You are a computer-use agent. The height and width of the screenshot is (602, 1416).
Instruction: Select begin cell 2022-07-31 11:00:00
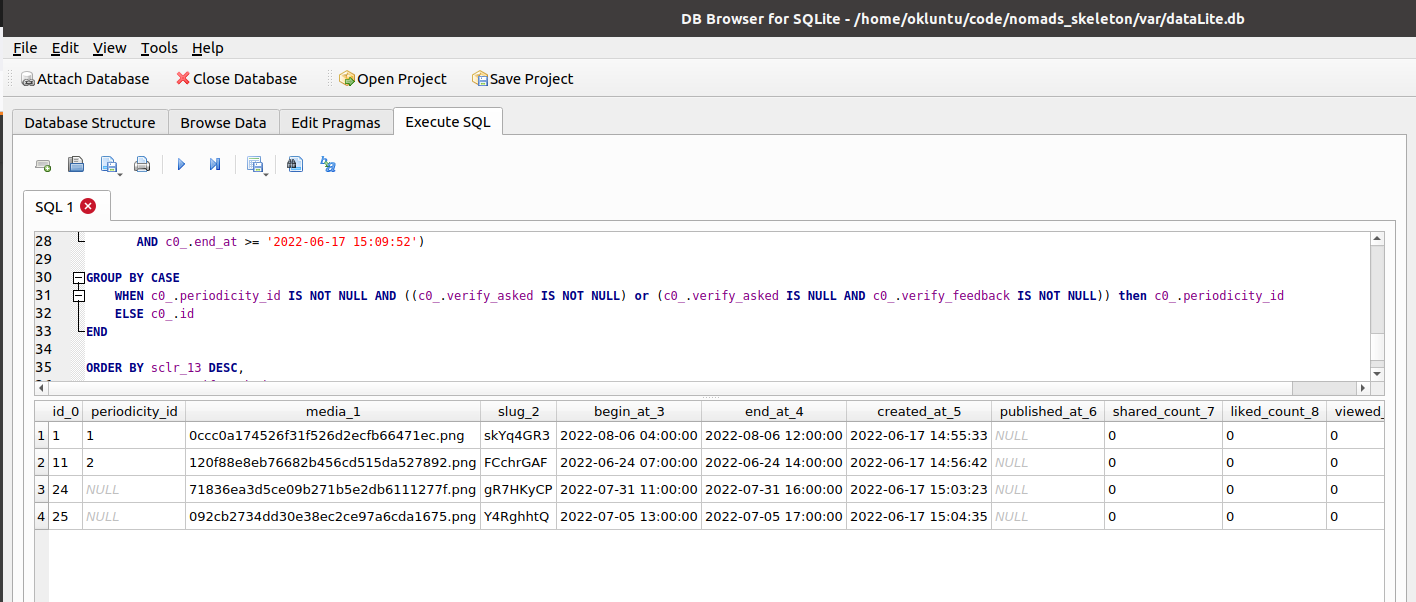pyautogui.click(x=628, y=490)
